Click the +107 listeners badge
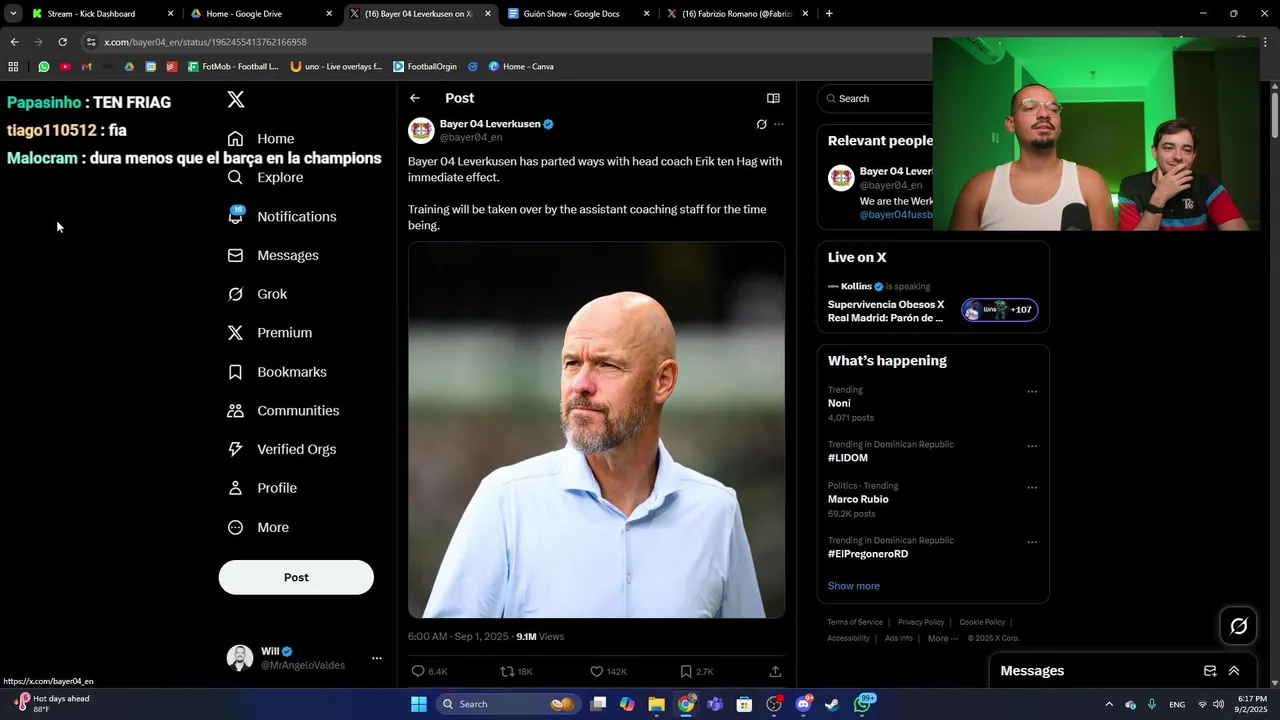Screen dimensions: 1280x720 point(1000,310)
